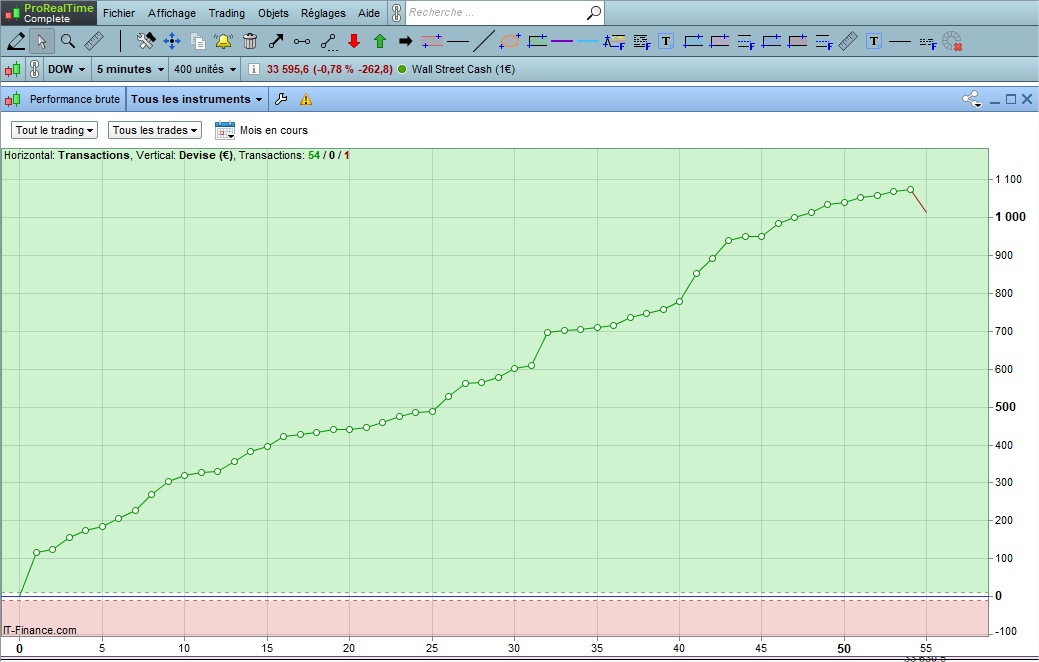The height and width of the screenshot is (662, 1039).
Task: Open the share icon in panel header
Action: point(971,99)
